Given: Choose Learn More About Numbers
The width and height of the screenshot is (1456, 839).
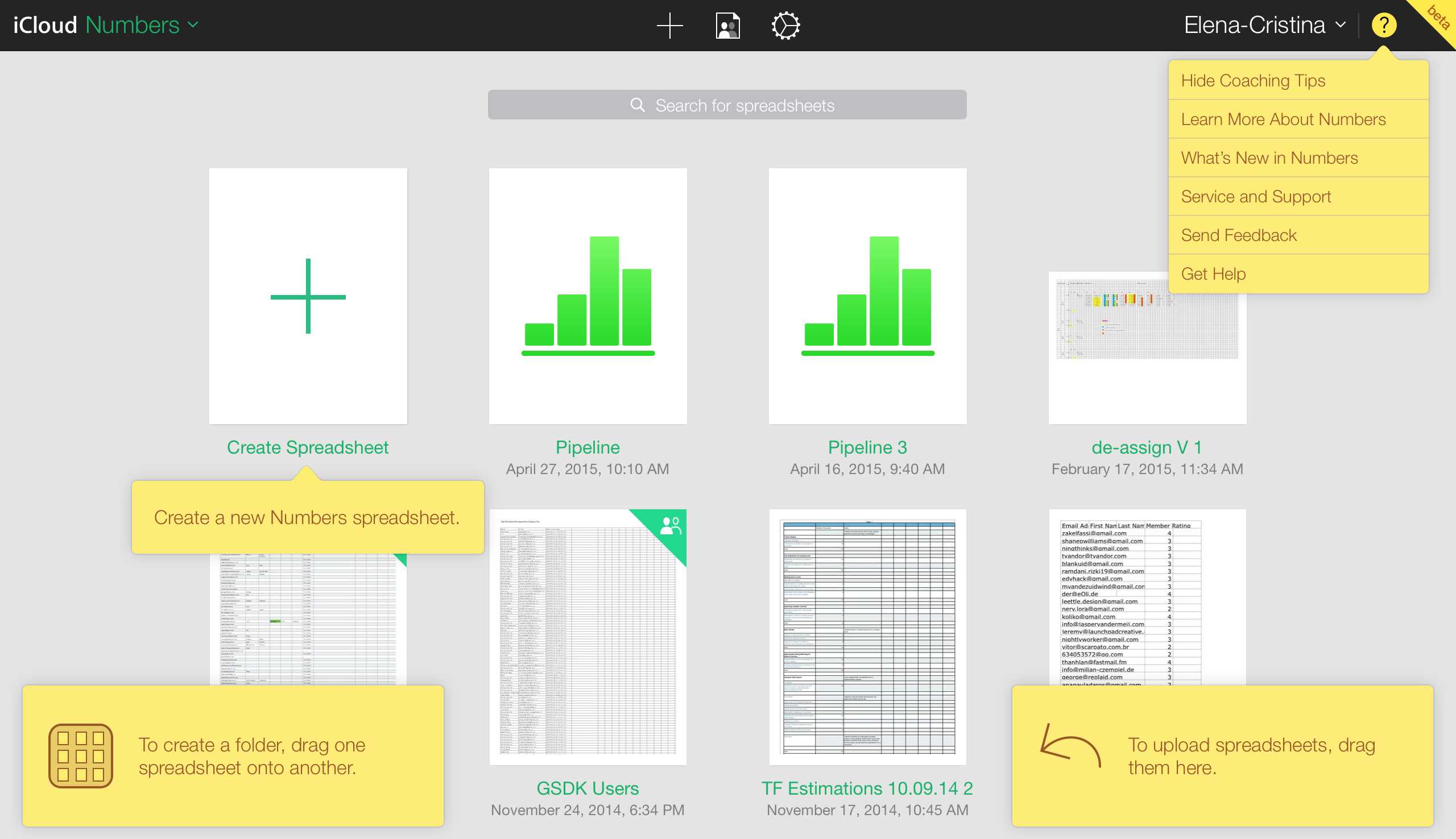Looking at the screenshot, I should point(1283,119).
